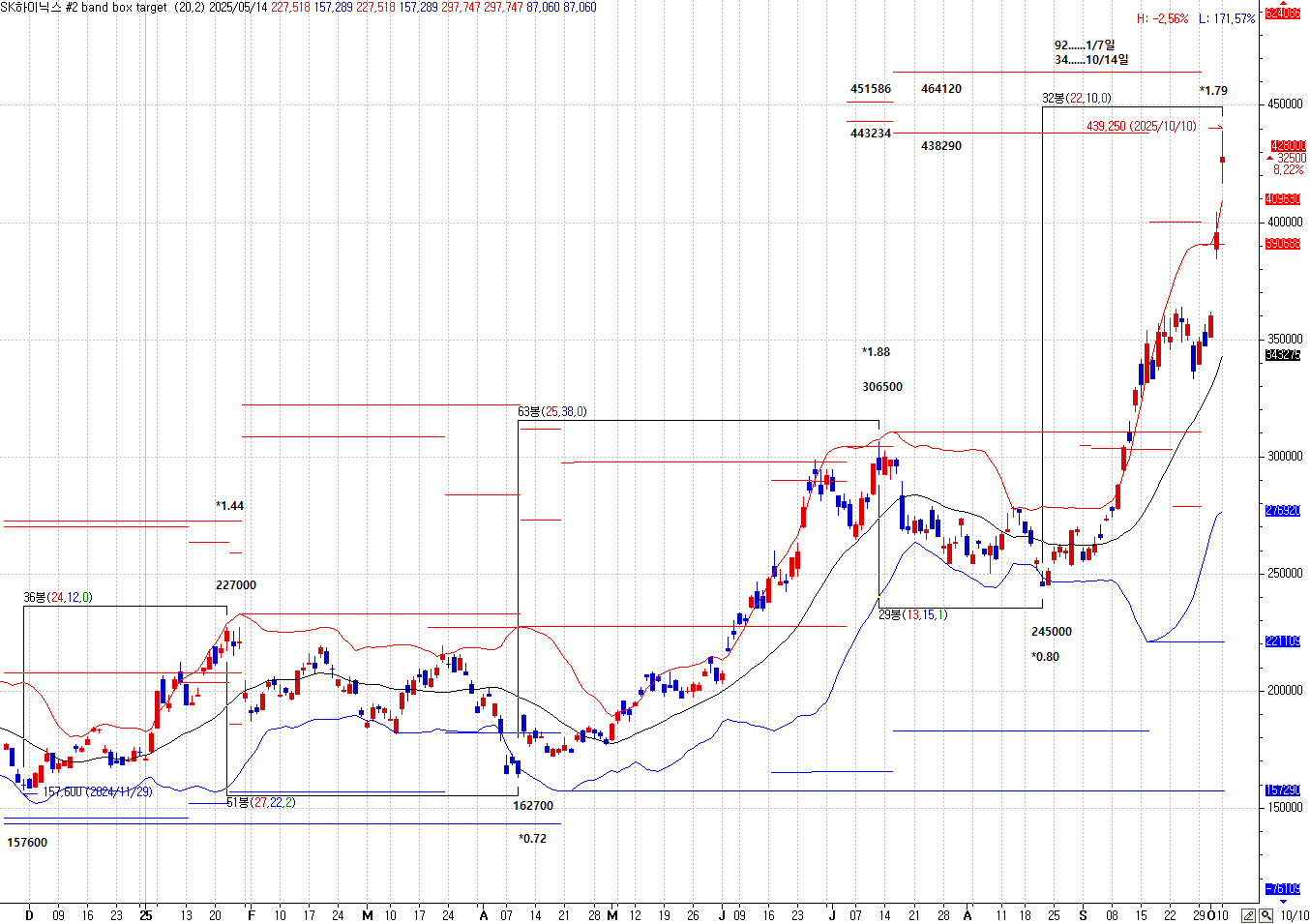The image size is (1310, 924).
Task: Click the 'S' September marker on the time axis
Action: (1083, 915)
